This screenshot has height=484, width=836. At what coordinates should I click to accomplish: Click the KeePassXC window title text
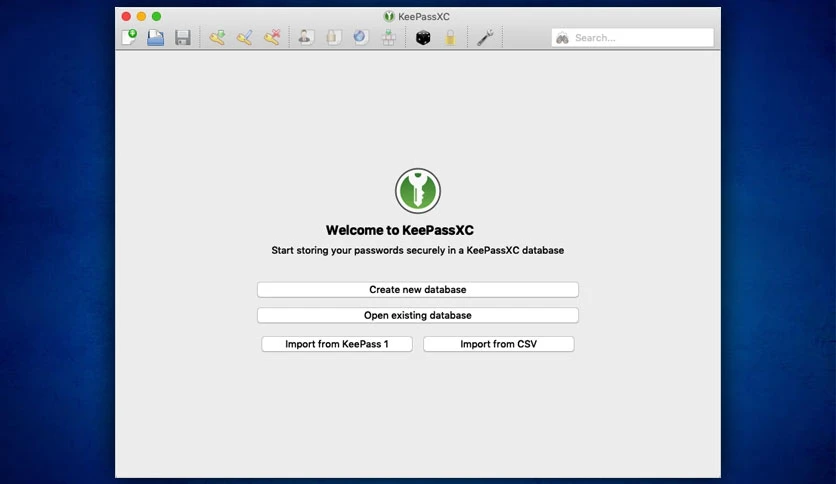(424, 17)
